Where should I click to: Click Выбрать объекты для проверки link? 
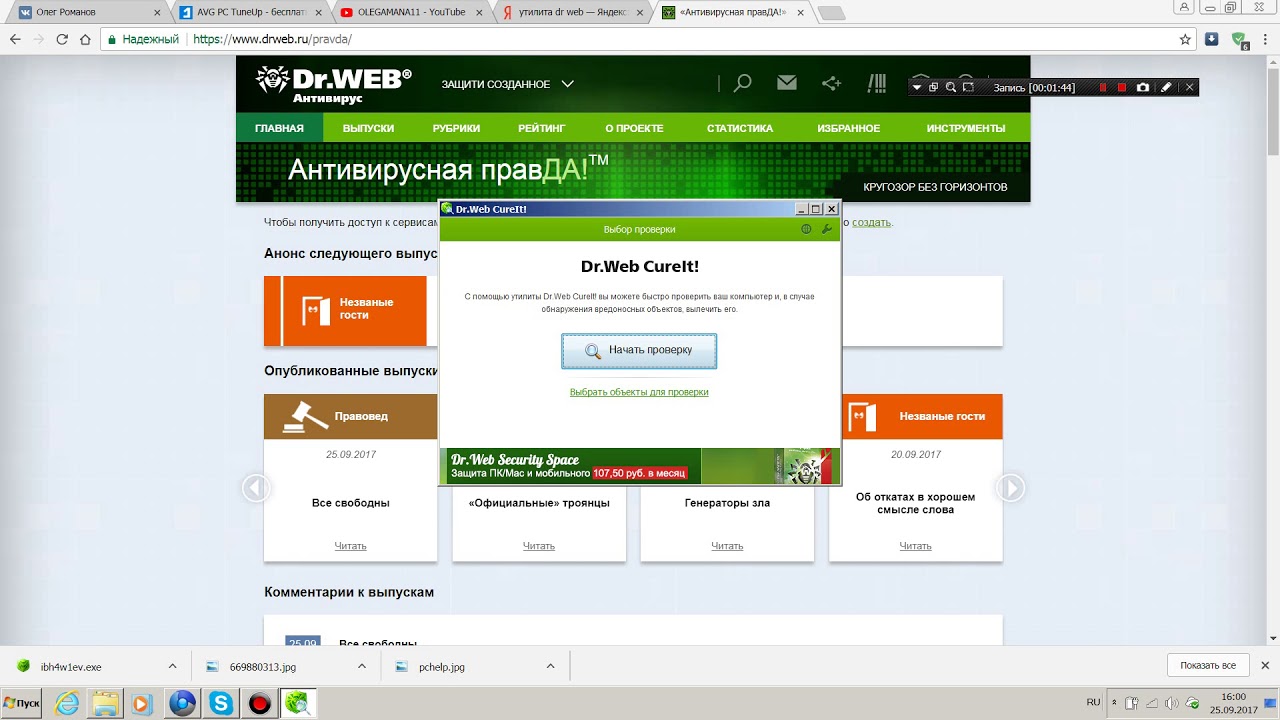click(x=639, y=392)
